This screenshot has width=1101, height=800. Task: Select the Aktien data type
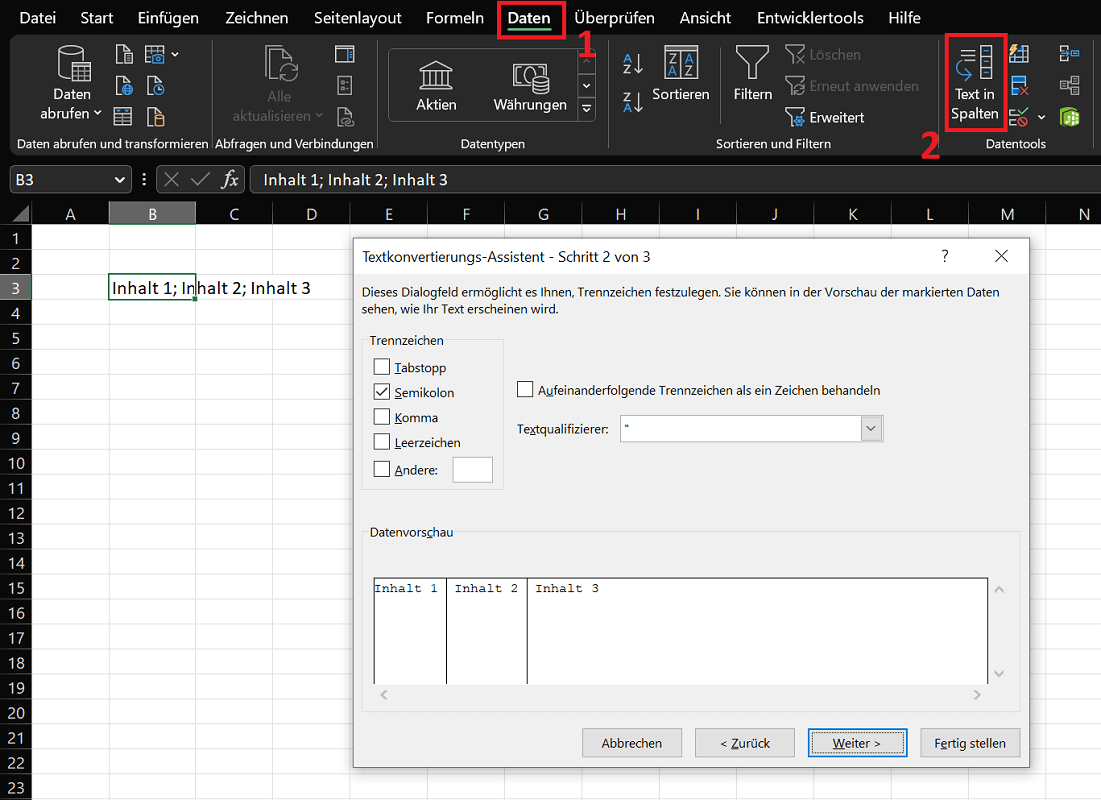(436, 86)
